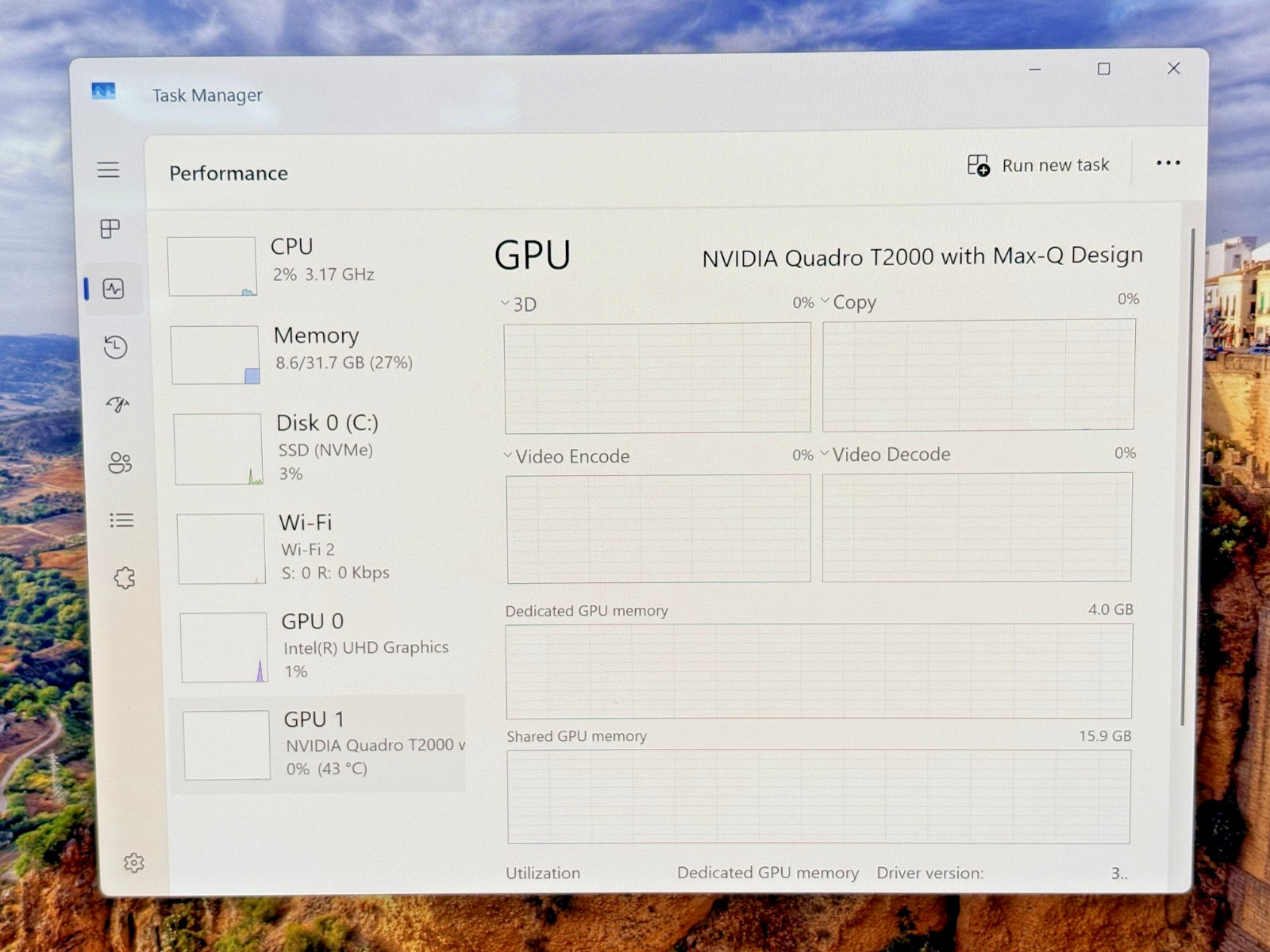The image size is (1270, 952).
Task: Open the hamburger navigation menu
Action: pos(109,170)
